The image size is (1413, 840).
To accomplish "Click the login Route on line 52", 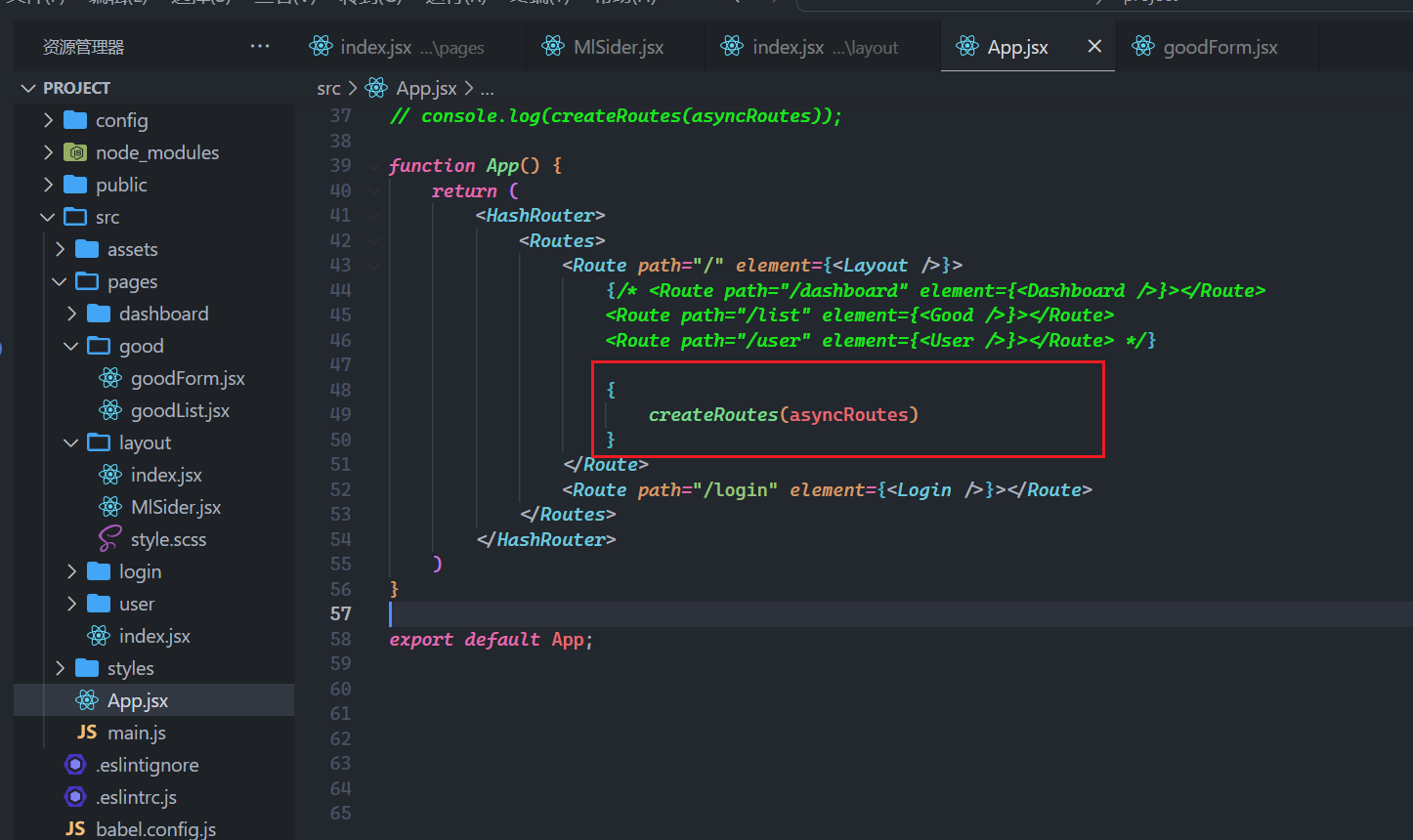I will [x=827, y=490].
